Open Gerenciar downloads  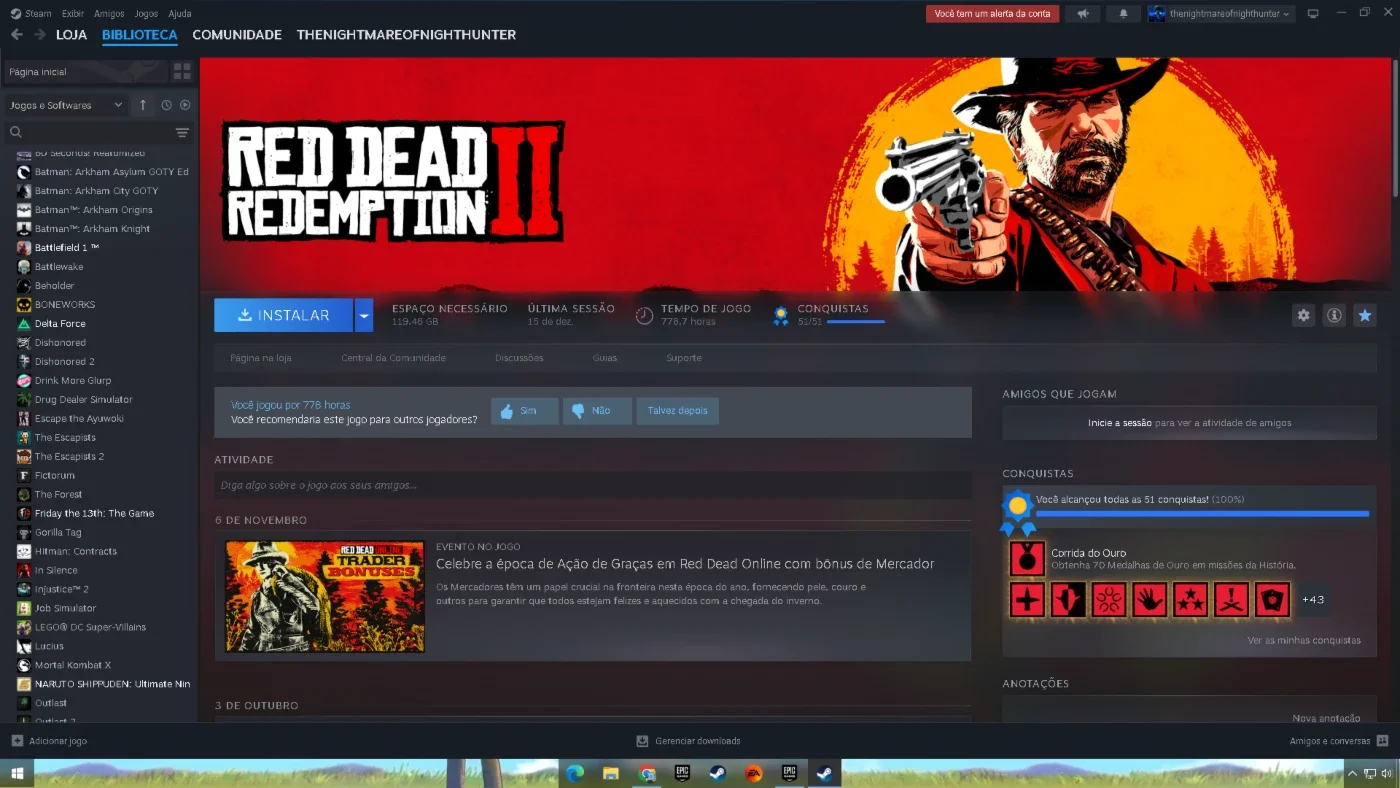[689, 741]
